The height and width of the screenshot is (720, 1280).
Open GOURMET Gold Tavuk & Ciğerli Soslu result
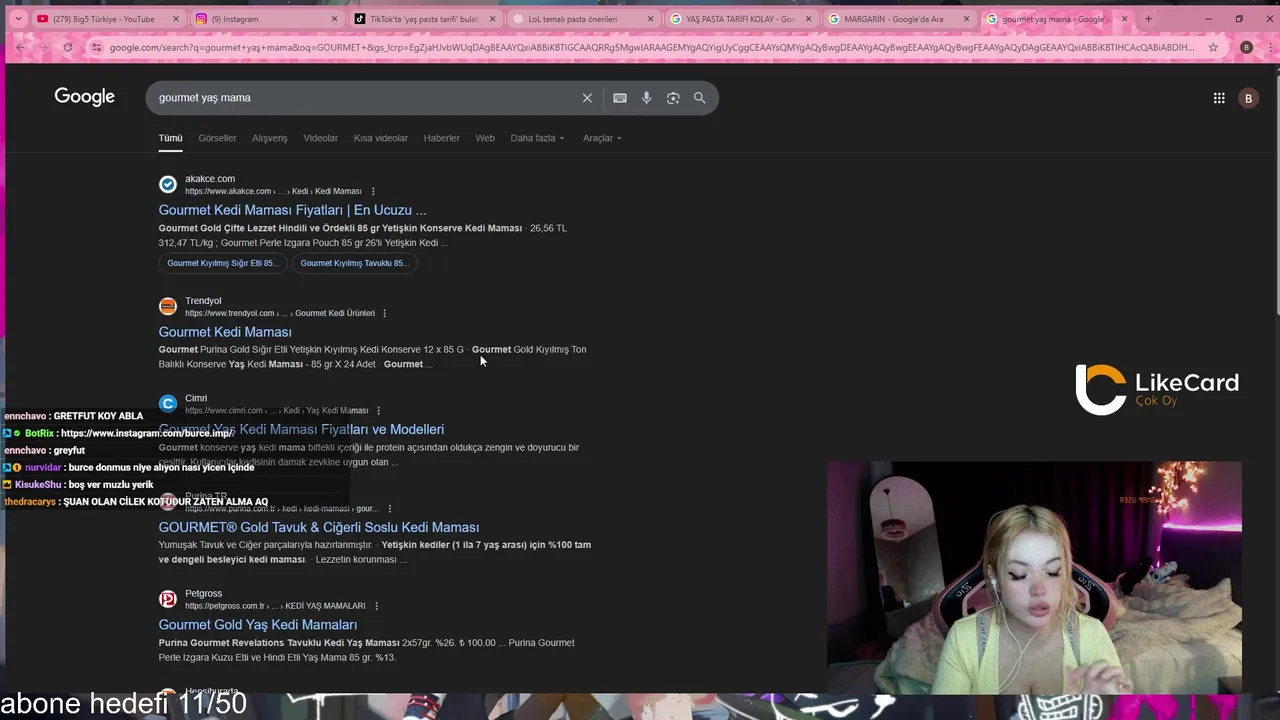[319, 527]
